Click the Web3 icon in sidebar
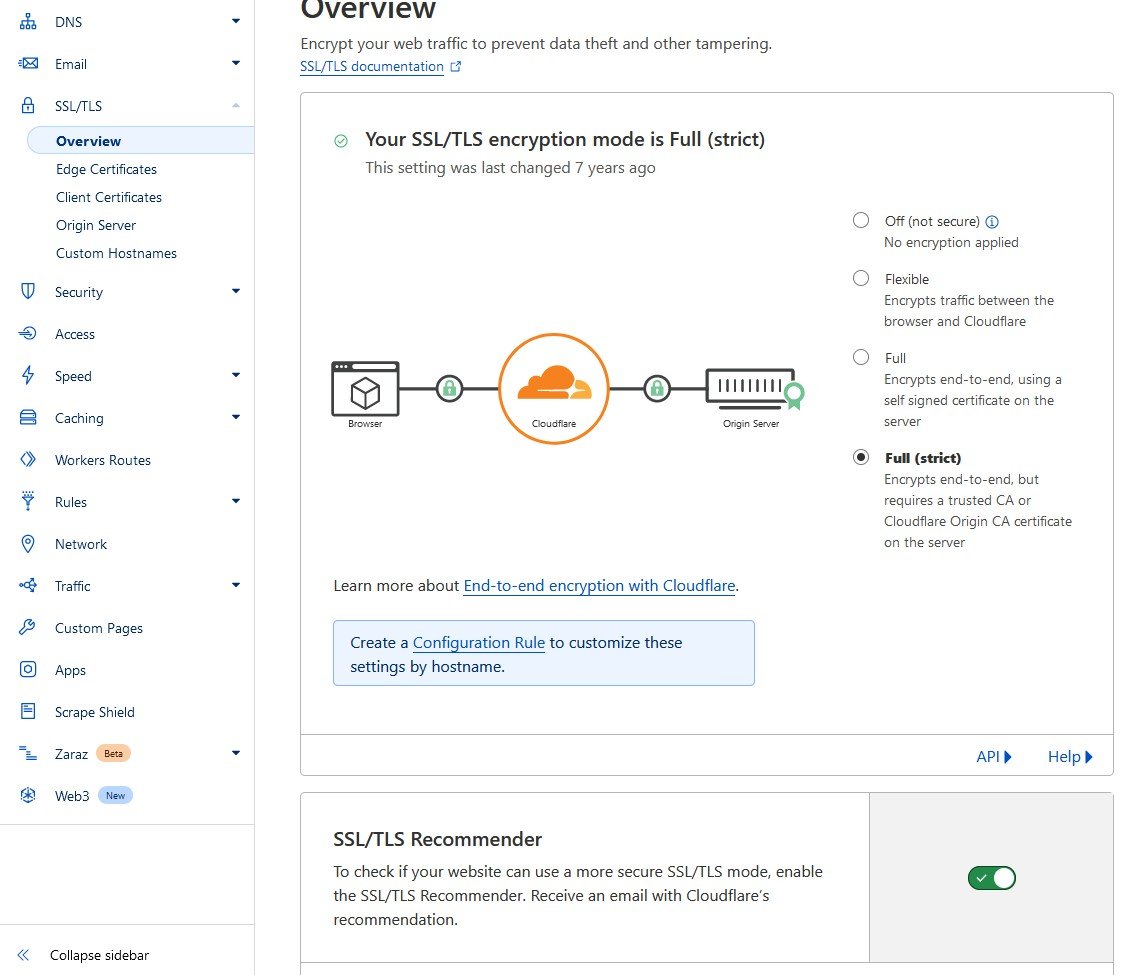 (27, 795)
